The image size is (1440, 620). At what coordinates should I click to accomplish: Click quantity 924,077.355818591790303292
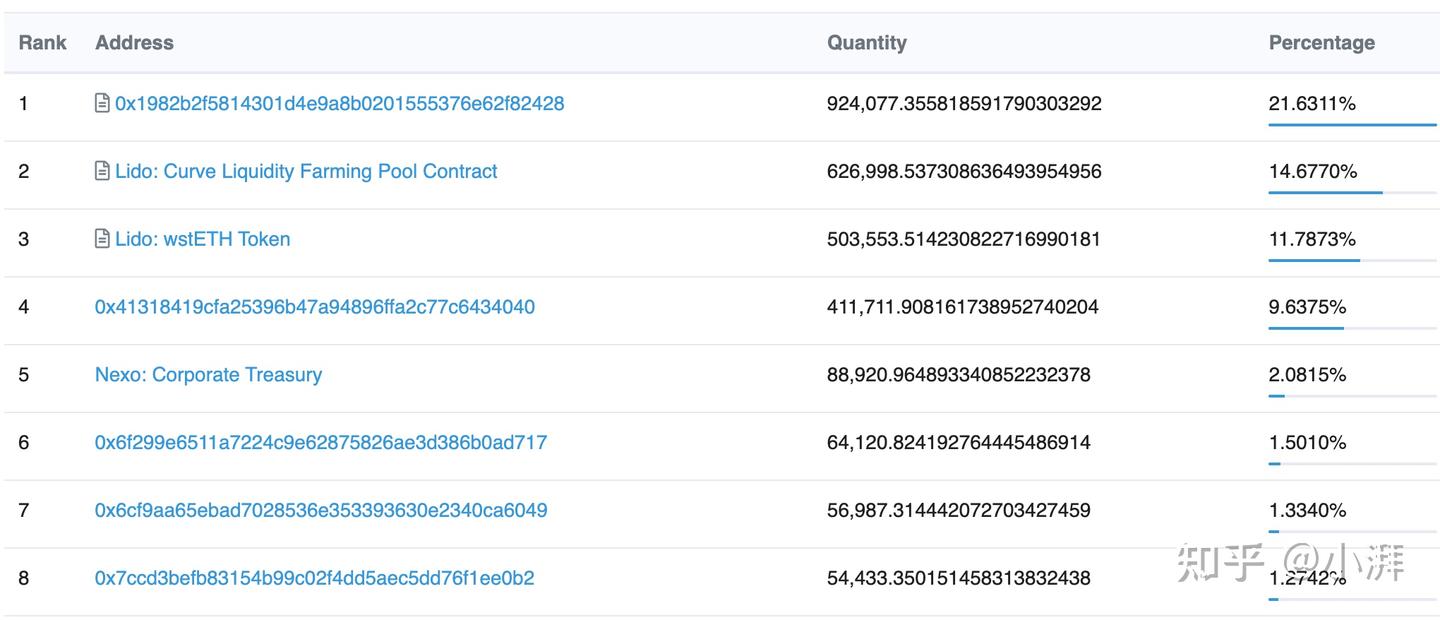coord(963,103)
